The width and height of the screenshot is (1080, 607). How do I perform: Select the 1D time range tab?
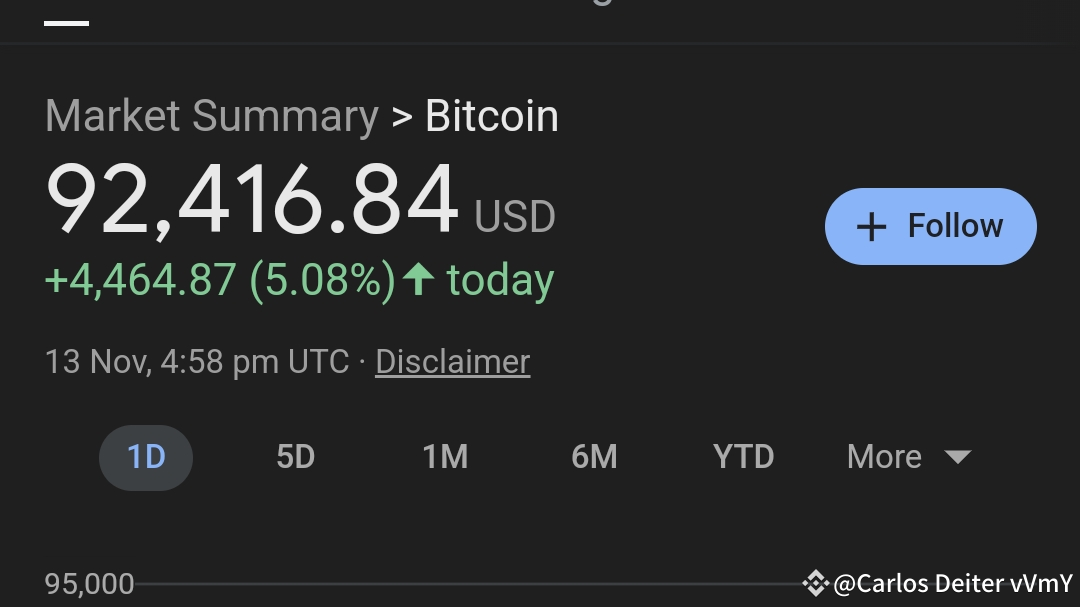[146, 457]
